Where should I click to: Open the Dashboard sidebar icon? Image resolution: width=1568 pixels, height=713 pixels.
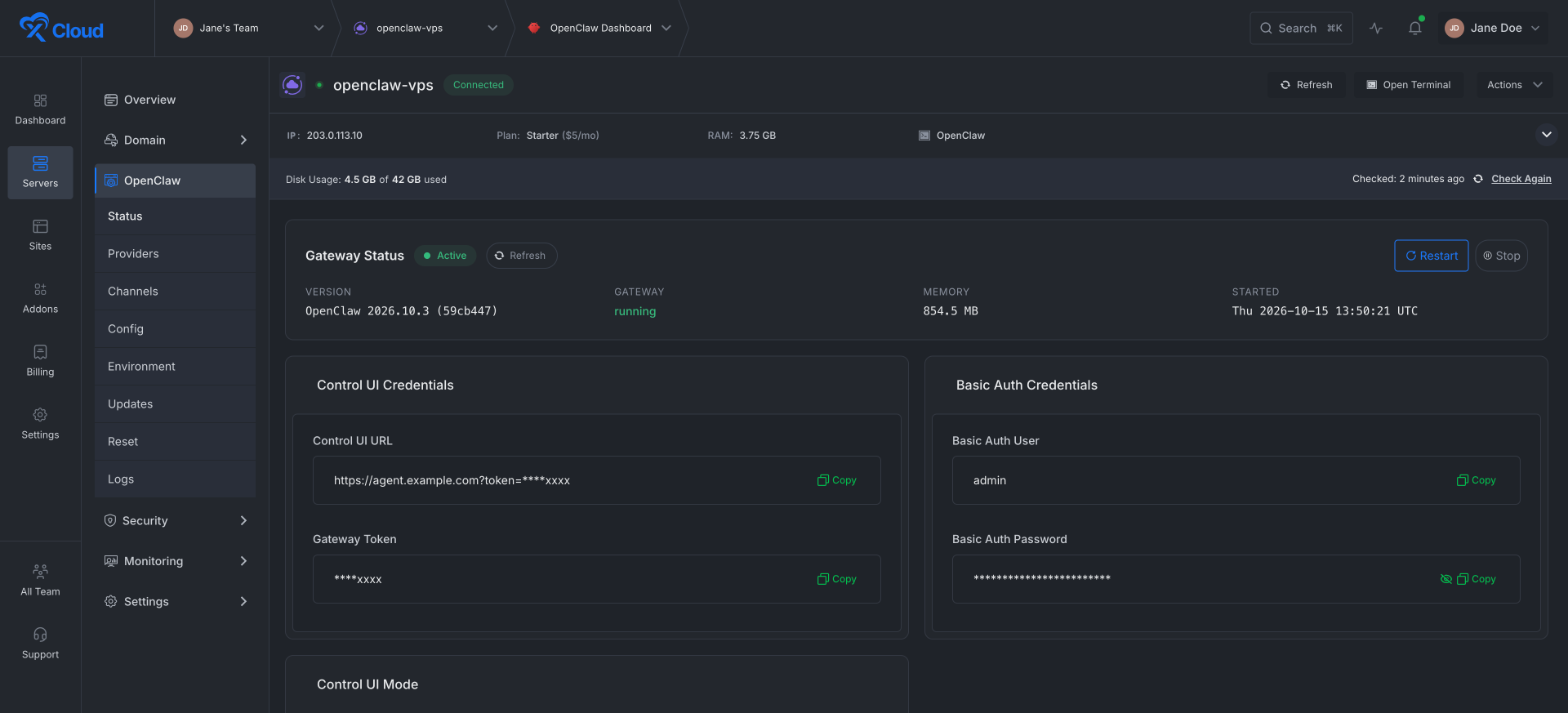40,109
